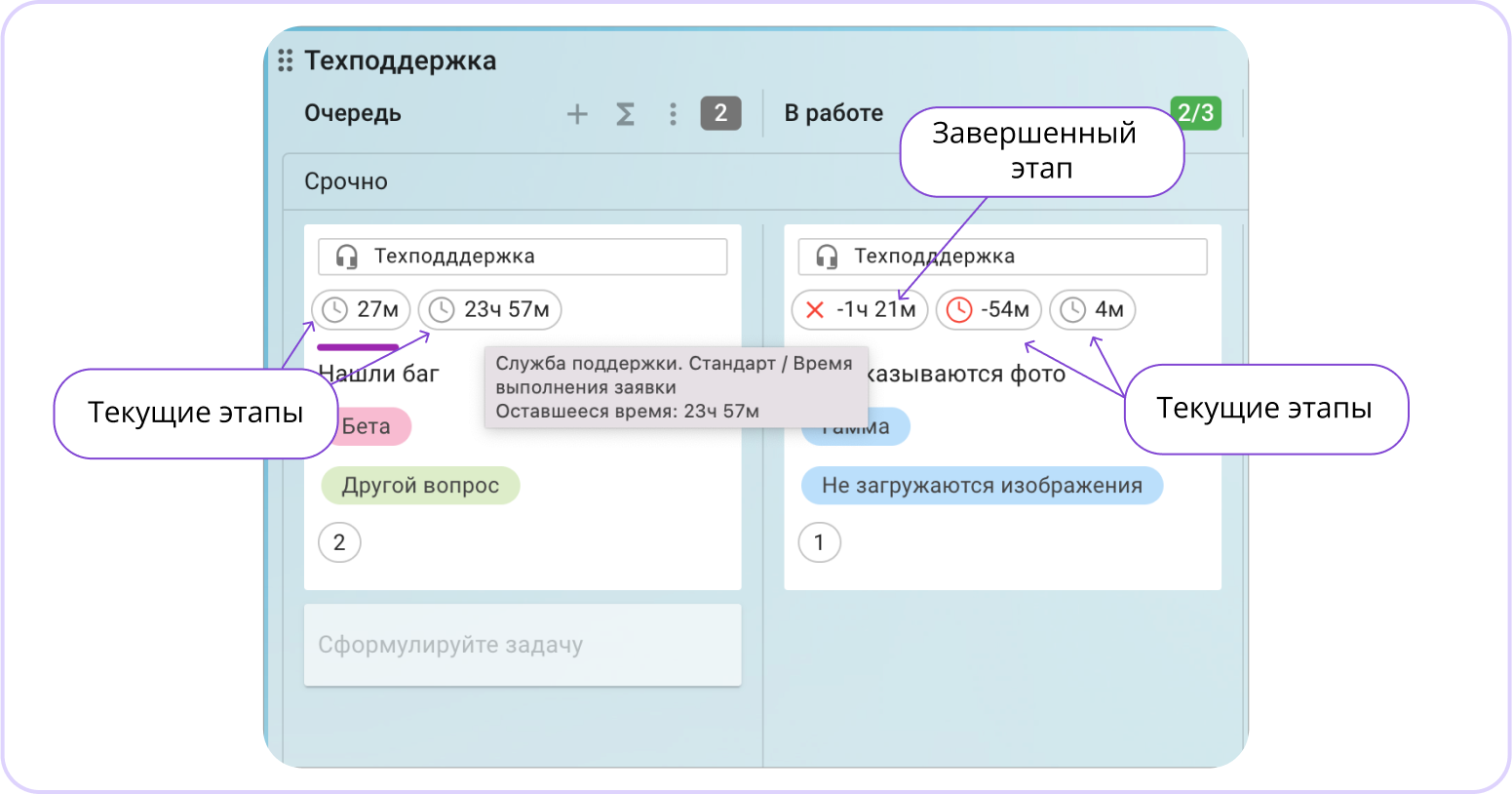1512x794 pixels.
Task: Click the red X icon in -1ч 21м chip
Action: [815, 310]
